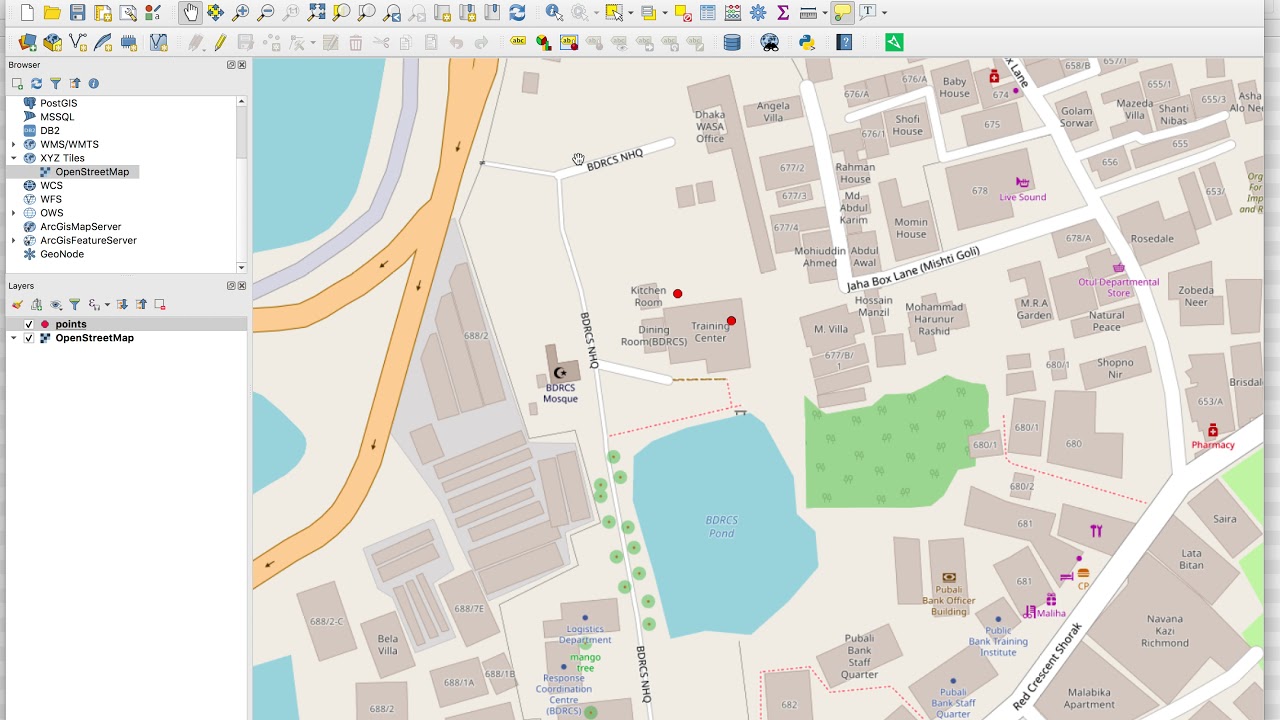Toggle visibility checkbox of points layer
Viewport: 1280px width, 720px height.
click(x=28, y=324)
